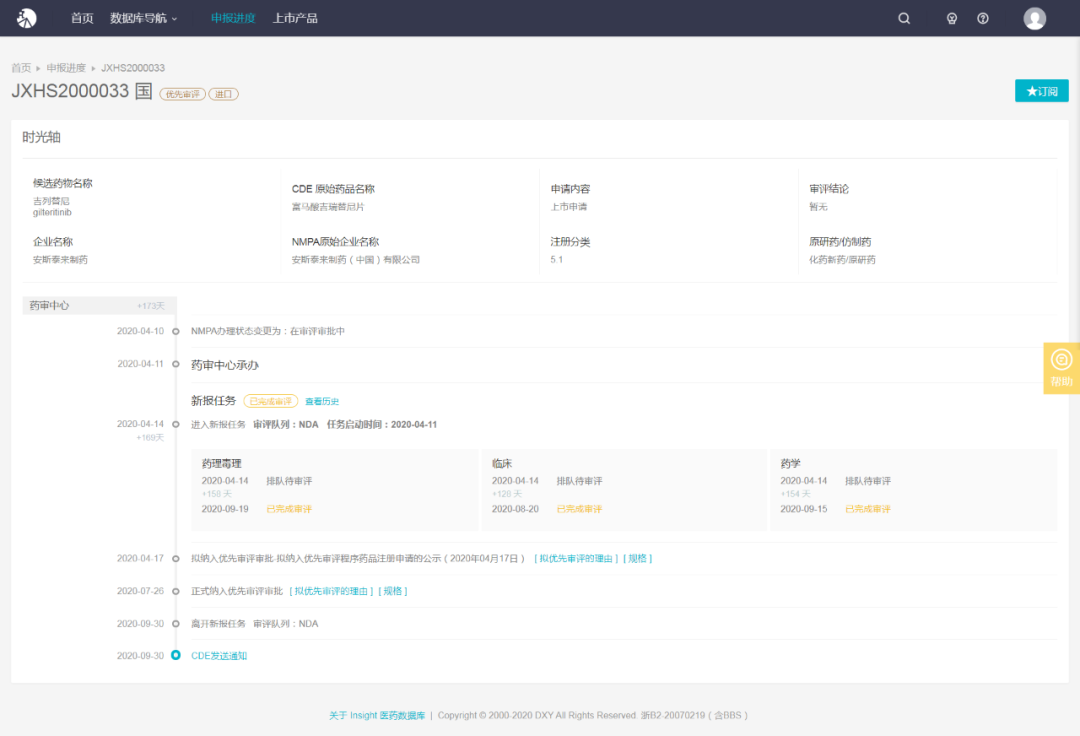The width and height of the screenshot is (1080, 736).
Task: Click the 安斯泰来制药（中国）有限公司 company name
Action: coord(355,260)
